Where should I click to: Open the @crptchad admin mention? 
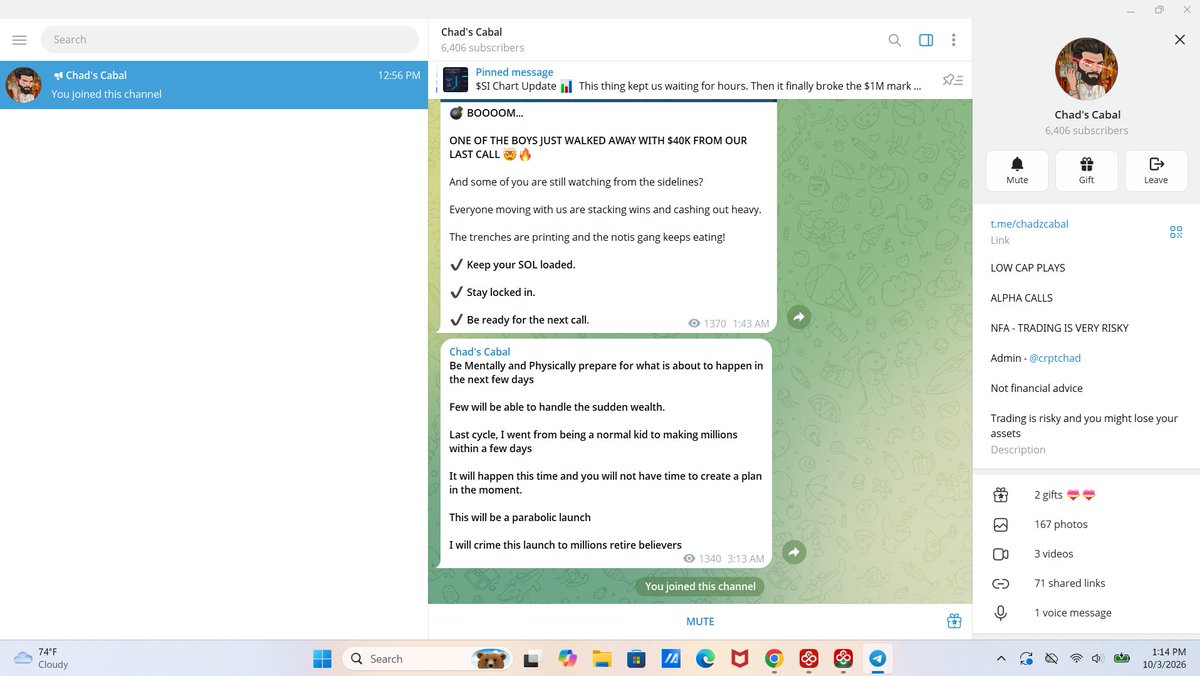pyautogui.click(x=1055, y=358)
